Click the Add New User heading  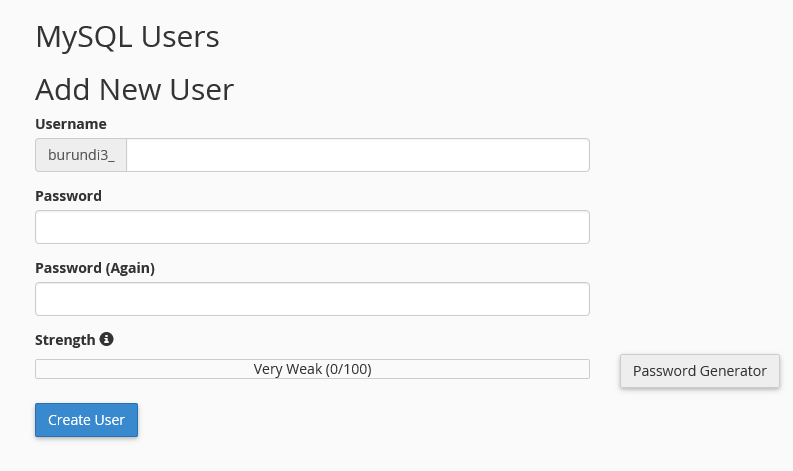(x=134, y=90)
